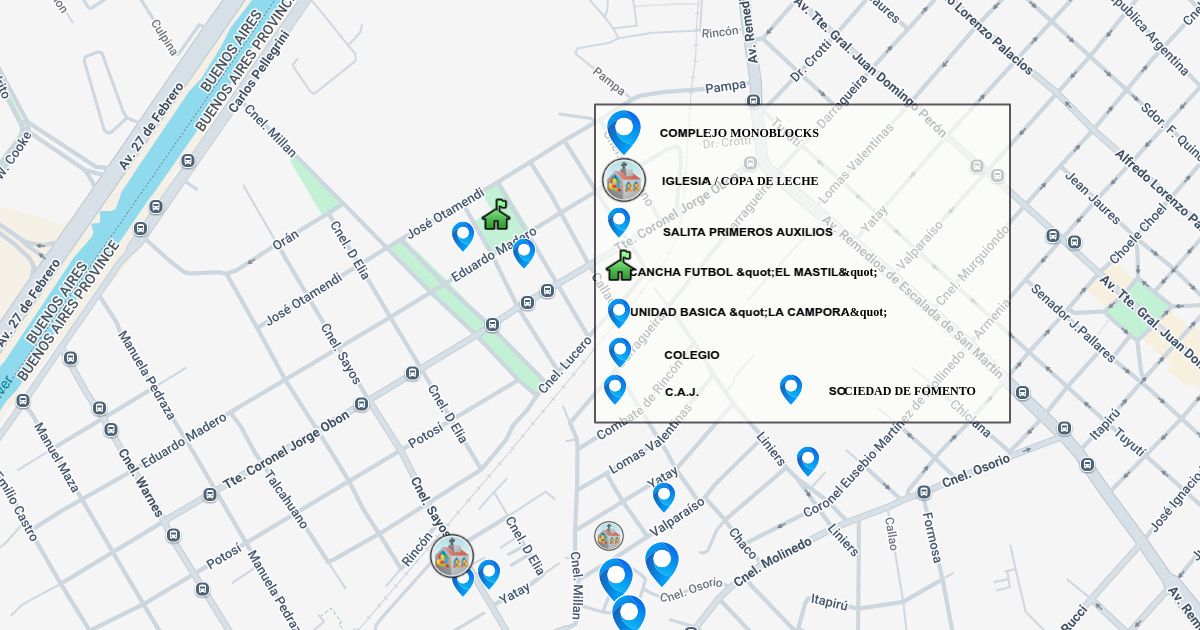Click the blue pin beside COMPLEJO MONOBLOCKS legend entry
Image resolution: width=1200 pixels, height=630 pixels.
(x=623, y=130)
